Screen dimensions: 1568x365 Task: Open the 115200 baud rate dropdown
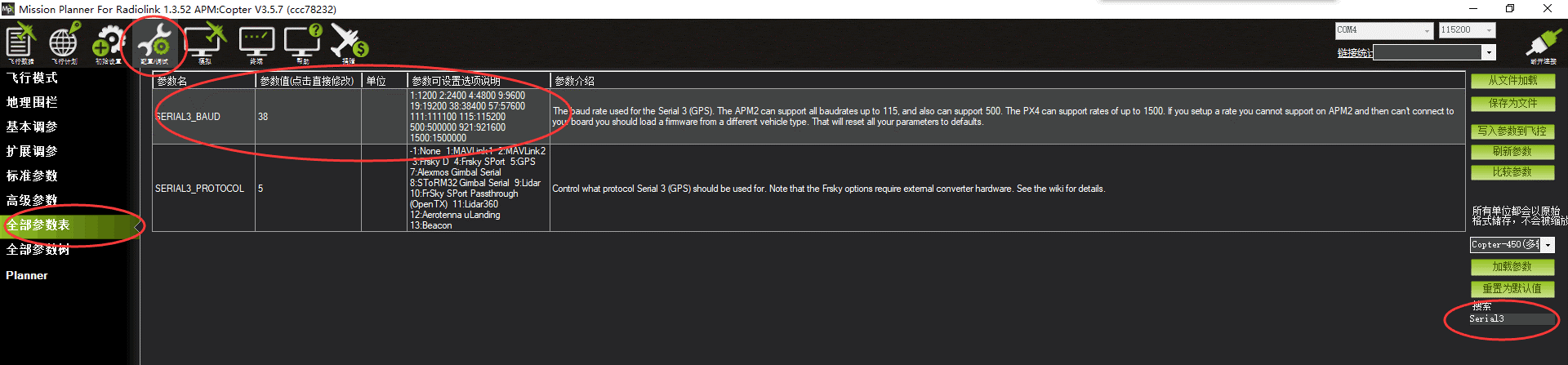click(1490, 30)
